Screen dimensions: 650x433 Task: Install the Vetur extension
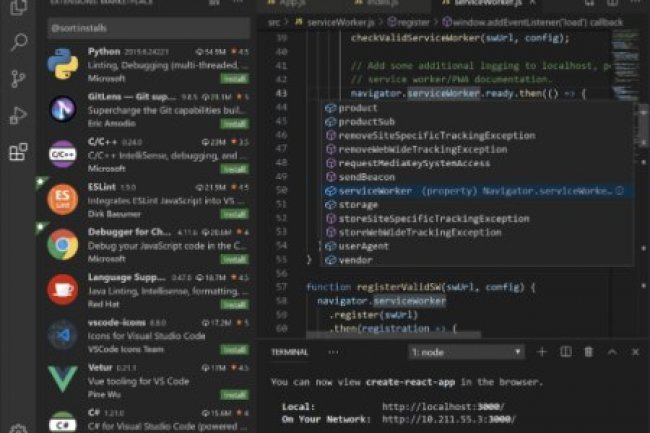(234, 394)
